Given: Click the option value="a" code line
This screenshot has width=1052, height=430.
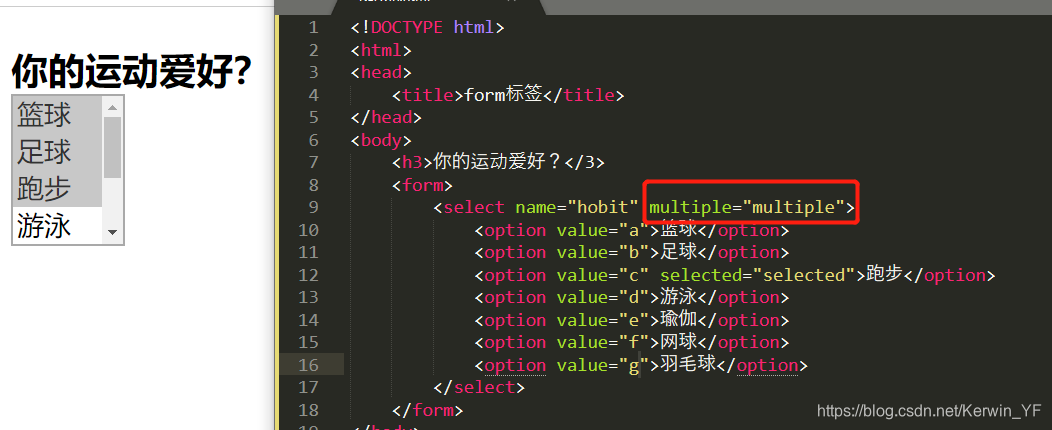Looking at the screenshot, I should tap(631, 230).
